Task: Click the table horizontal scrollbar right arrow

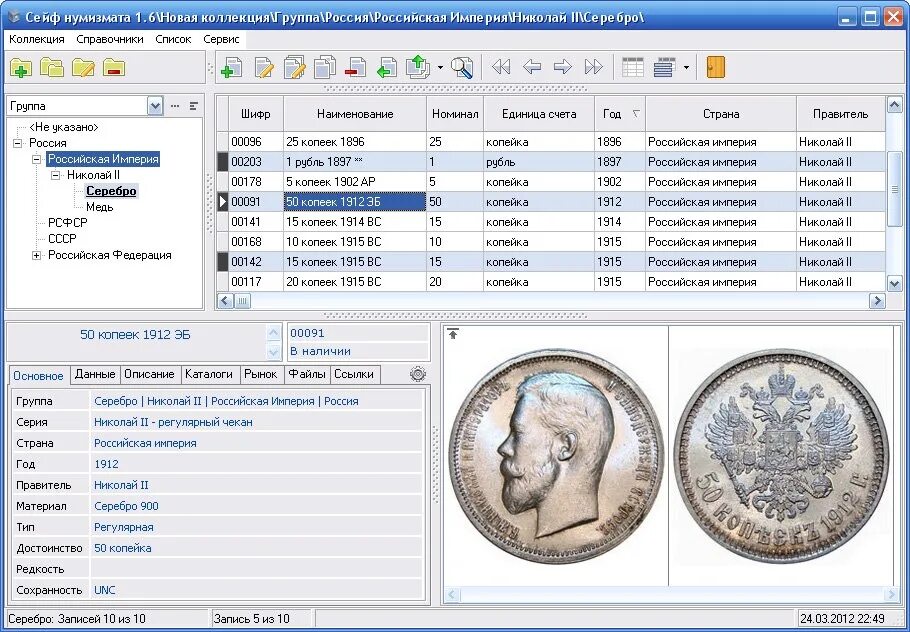Action: [877, 301]
